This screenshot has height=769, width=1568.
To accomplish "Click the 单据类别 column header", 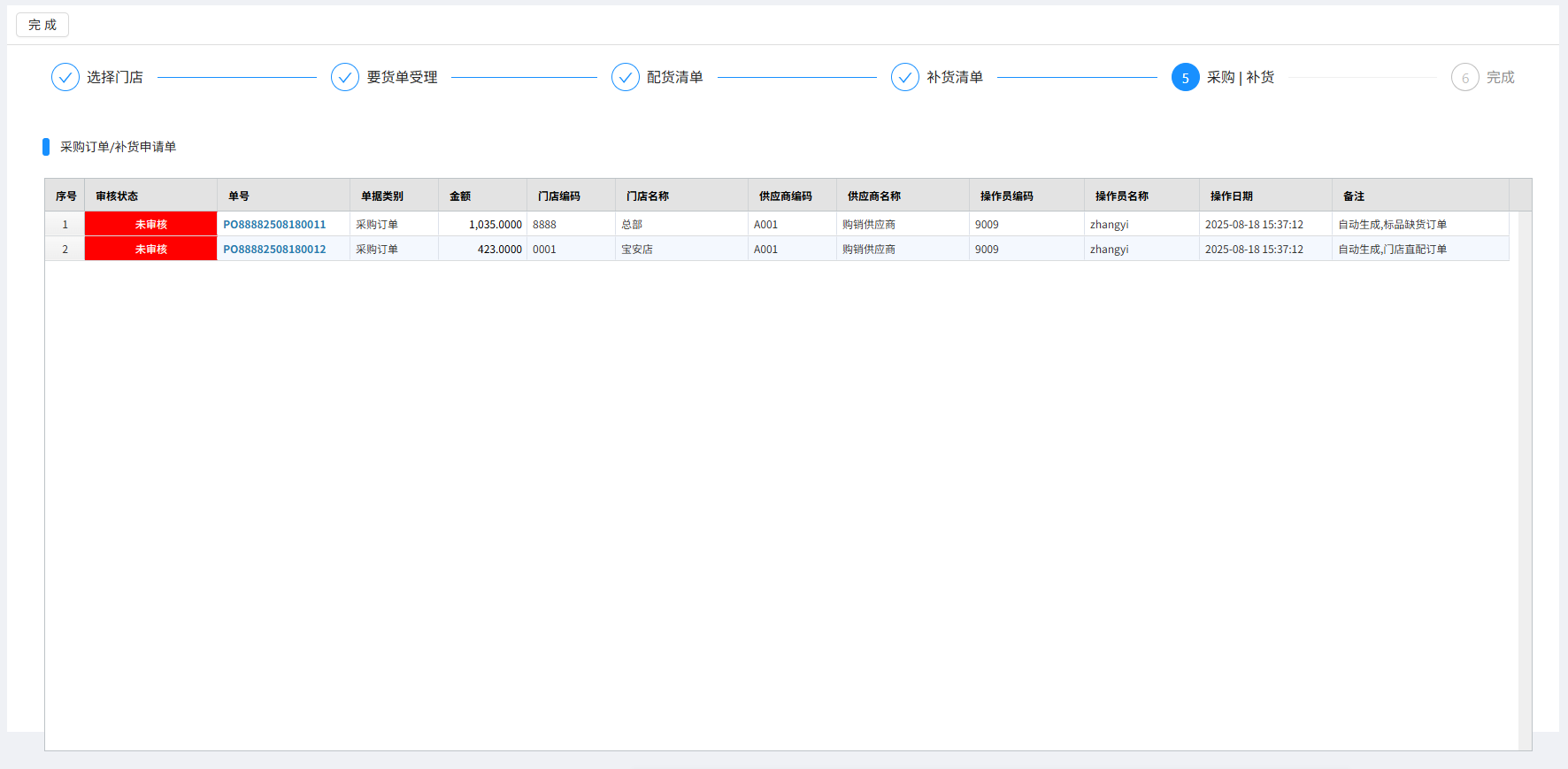I will point(395,196).
